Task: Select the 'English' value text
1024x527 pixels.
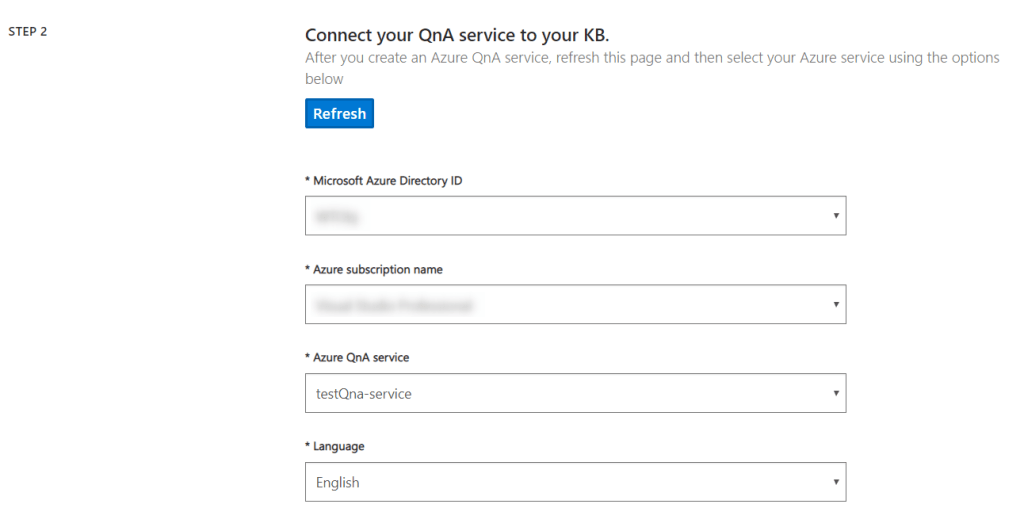Action: pos(337,482)
